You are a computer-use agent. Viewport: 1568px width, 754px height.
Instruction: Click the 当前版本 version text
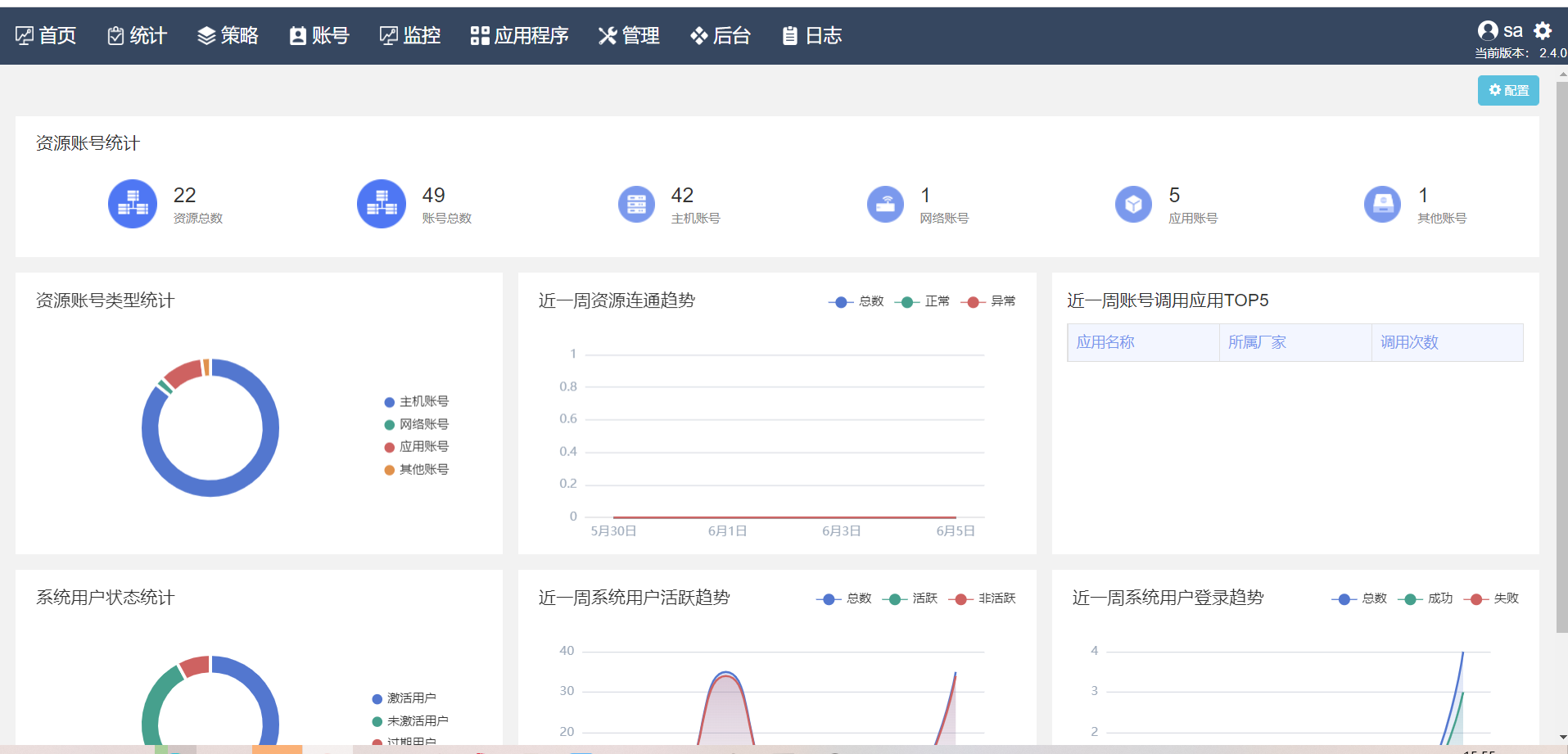(x=1521, y=53)
